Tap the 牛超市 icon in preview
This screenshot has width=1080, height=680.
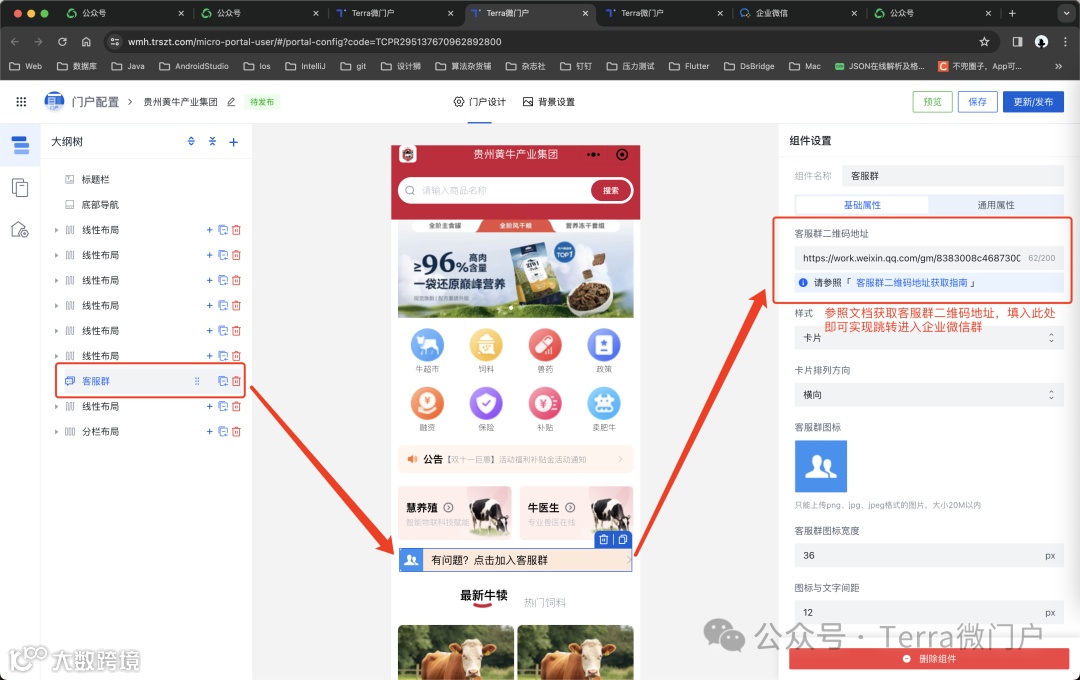pos(427,345)
